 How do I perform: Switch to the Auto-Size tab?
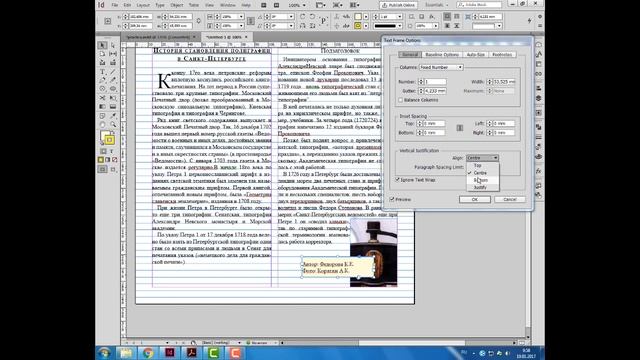click(x=476, y=54)
